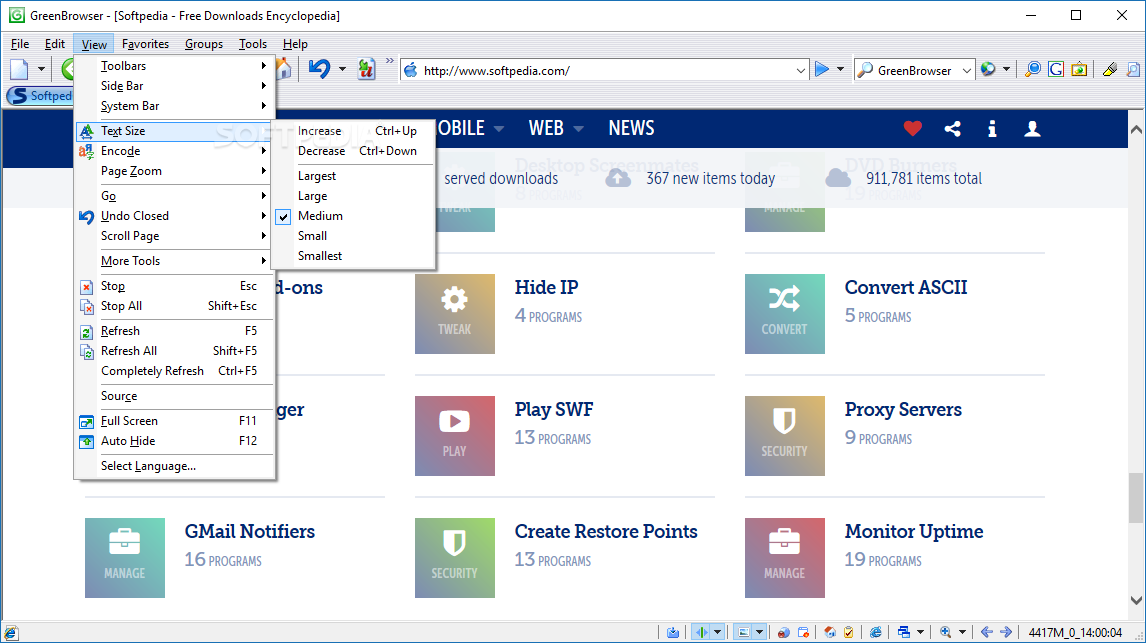Click the share icon in Softpedia header

pos(952,129)
